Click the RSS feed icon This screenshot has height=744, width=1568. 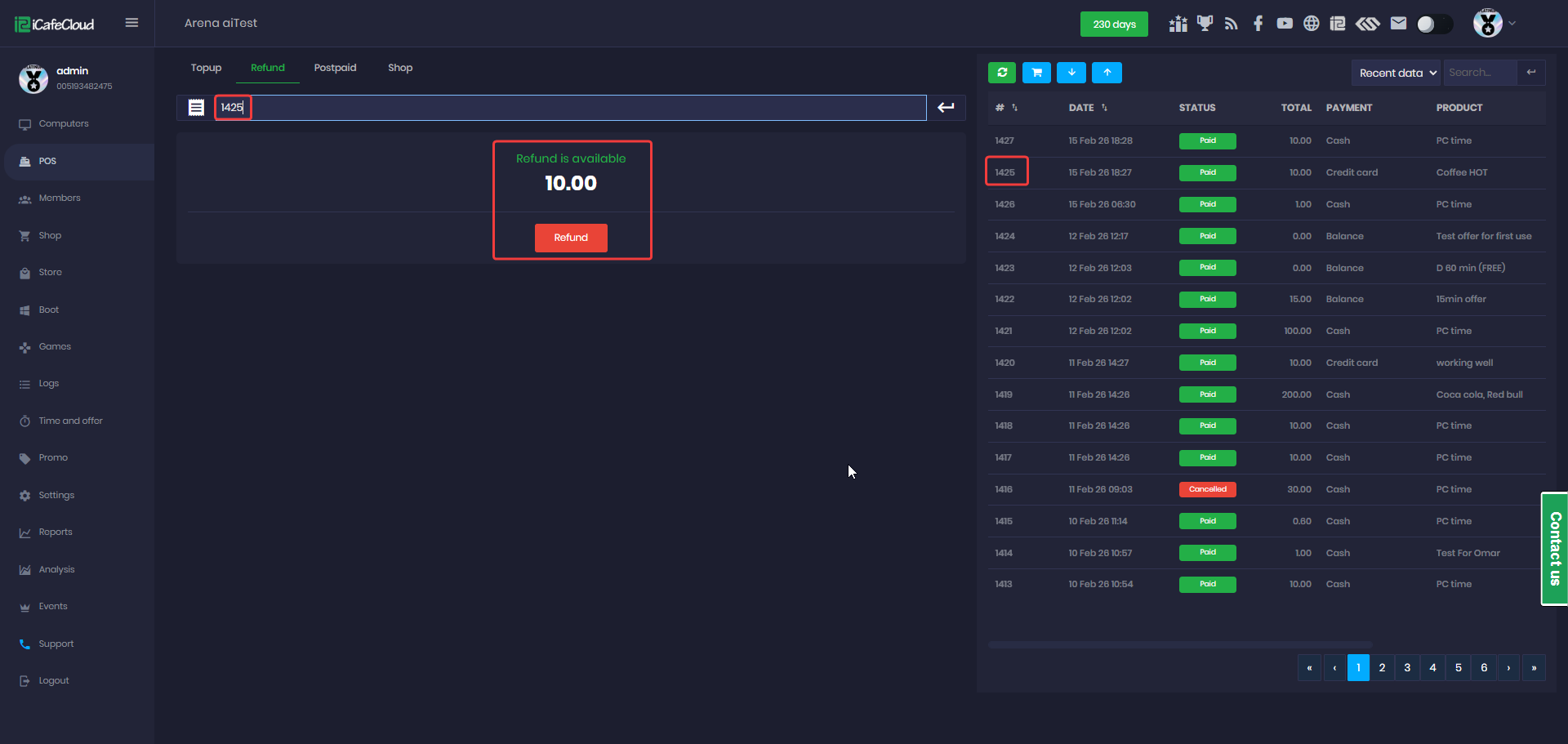pos(1231,24)
